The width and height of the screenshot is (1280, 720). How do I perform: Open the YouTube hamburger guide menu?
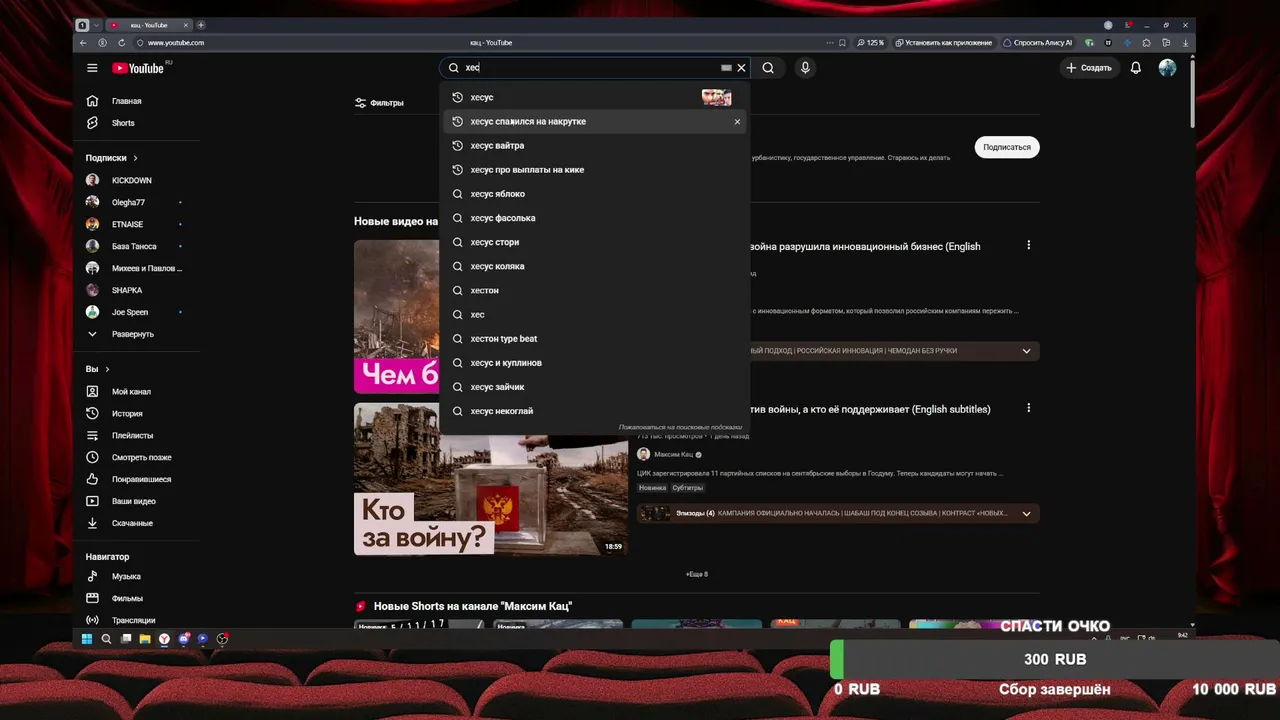point(92,68)
